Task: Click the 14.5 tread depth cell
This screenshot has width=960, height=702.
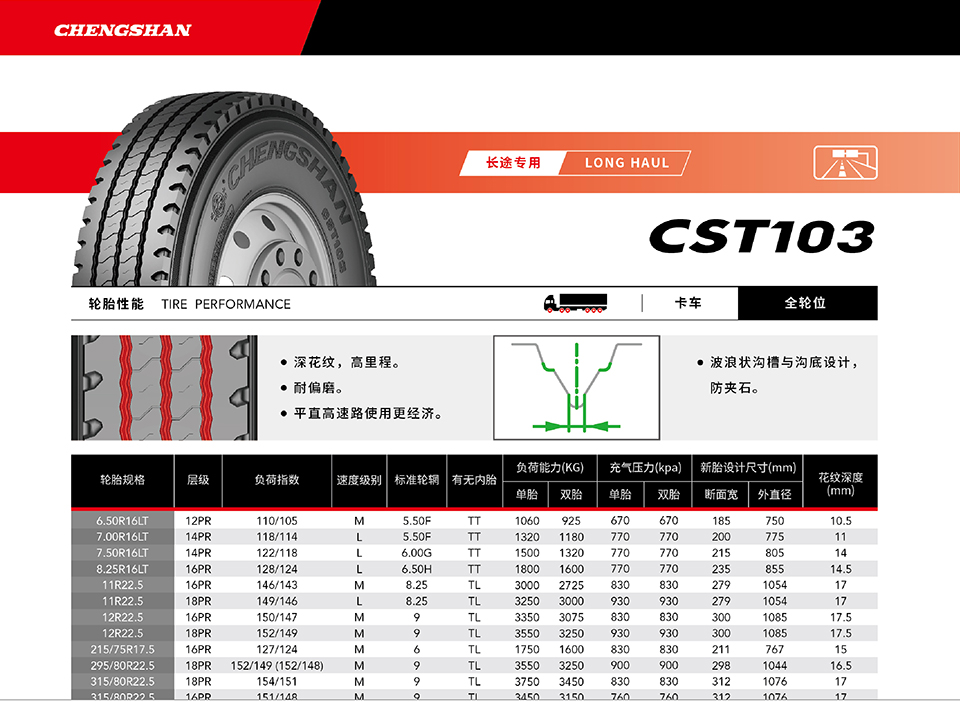Action: 841,569
